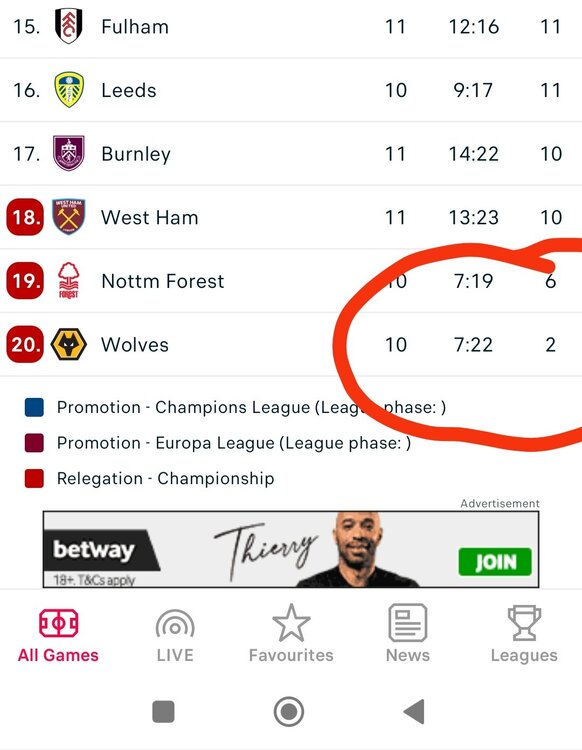Select the Wolves team row name
Viewport: 582px width, 750px height.
(135, 345)
